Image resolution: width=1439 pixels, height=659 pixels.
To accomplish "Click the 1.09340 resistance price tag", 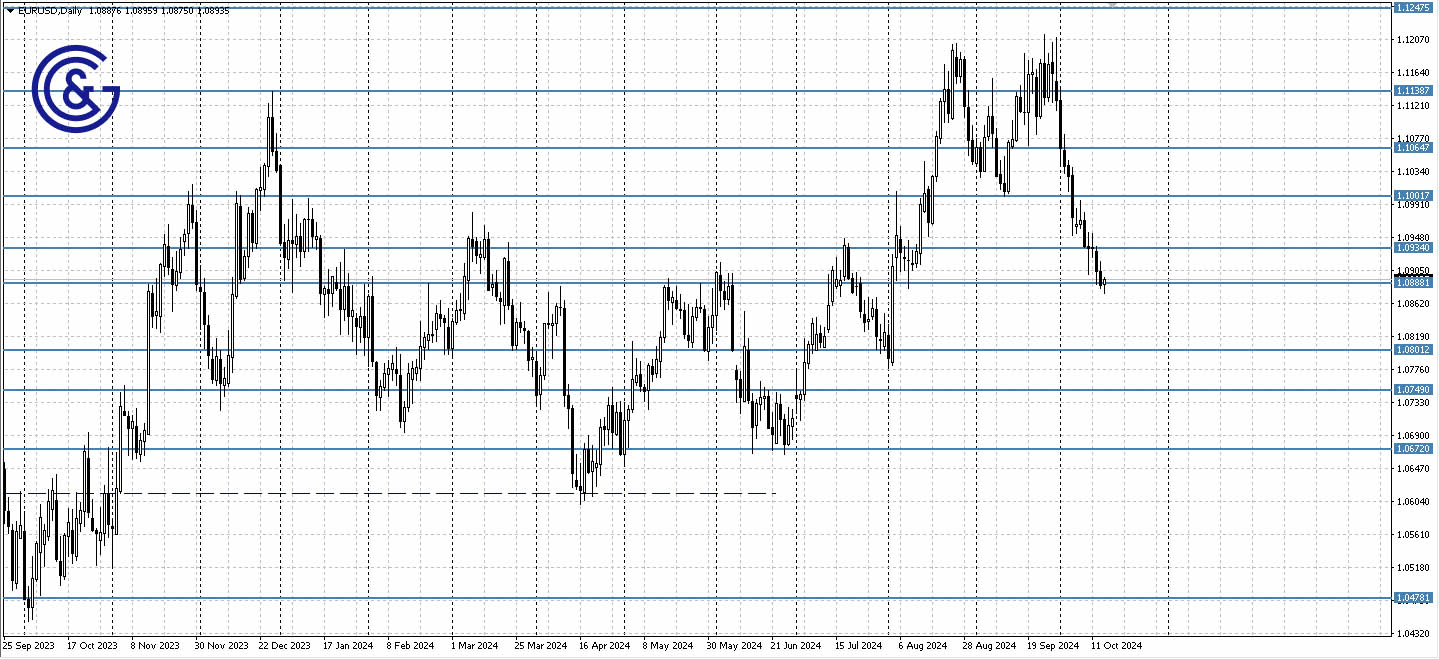I will coord(1413,247).
